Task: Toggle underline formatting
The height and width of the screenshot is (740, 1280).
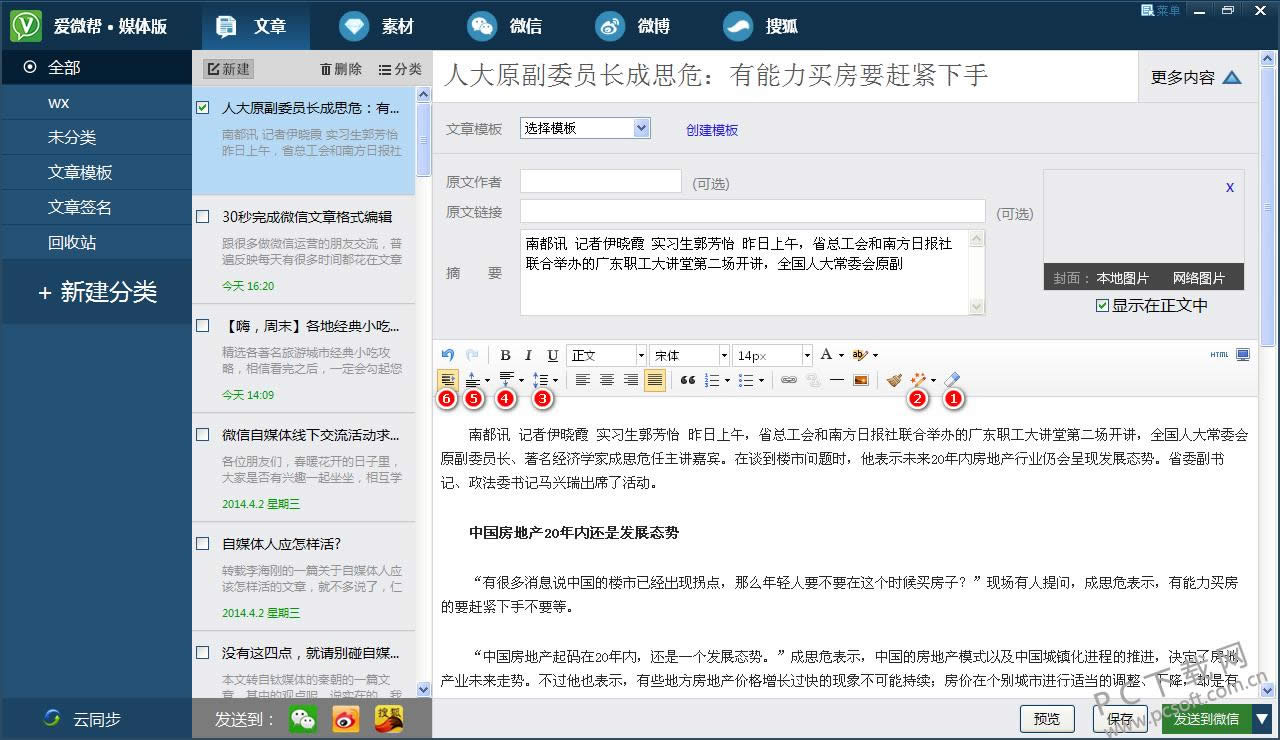Action: click(552, 355)
